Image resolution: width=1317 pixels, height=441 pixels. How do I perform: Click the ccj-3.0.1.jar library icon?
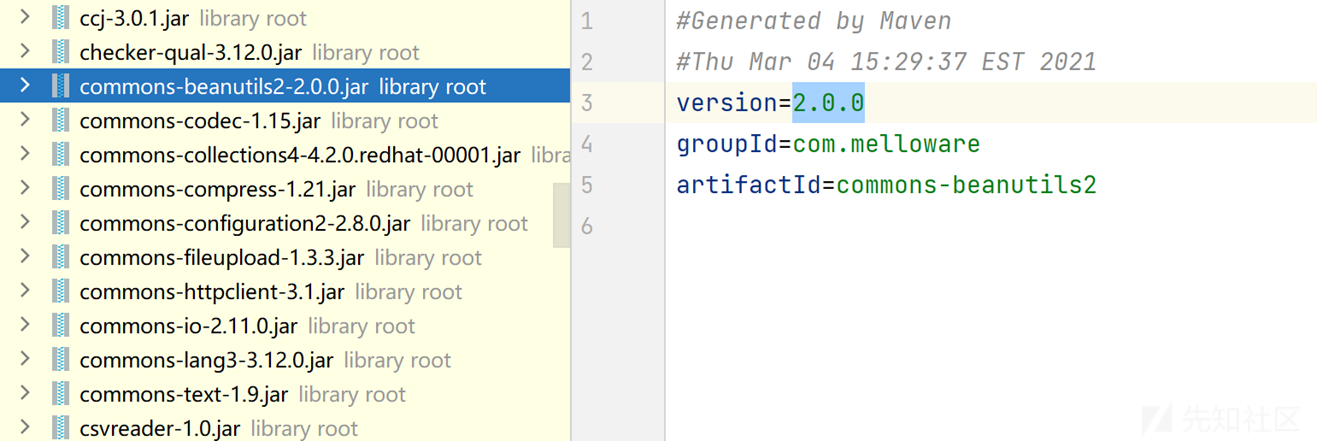(x=61, y=18)
